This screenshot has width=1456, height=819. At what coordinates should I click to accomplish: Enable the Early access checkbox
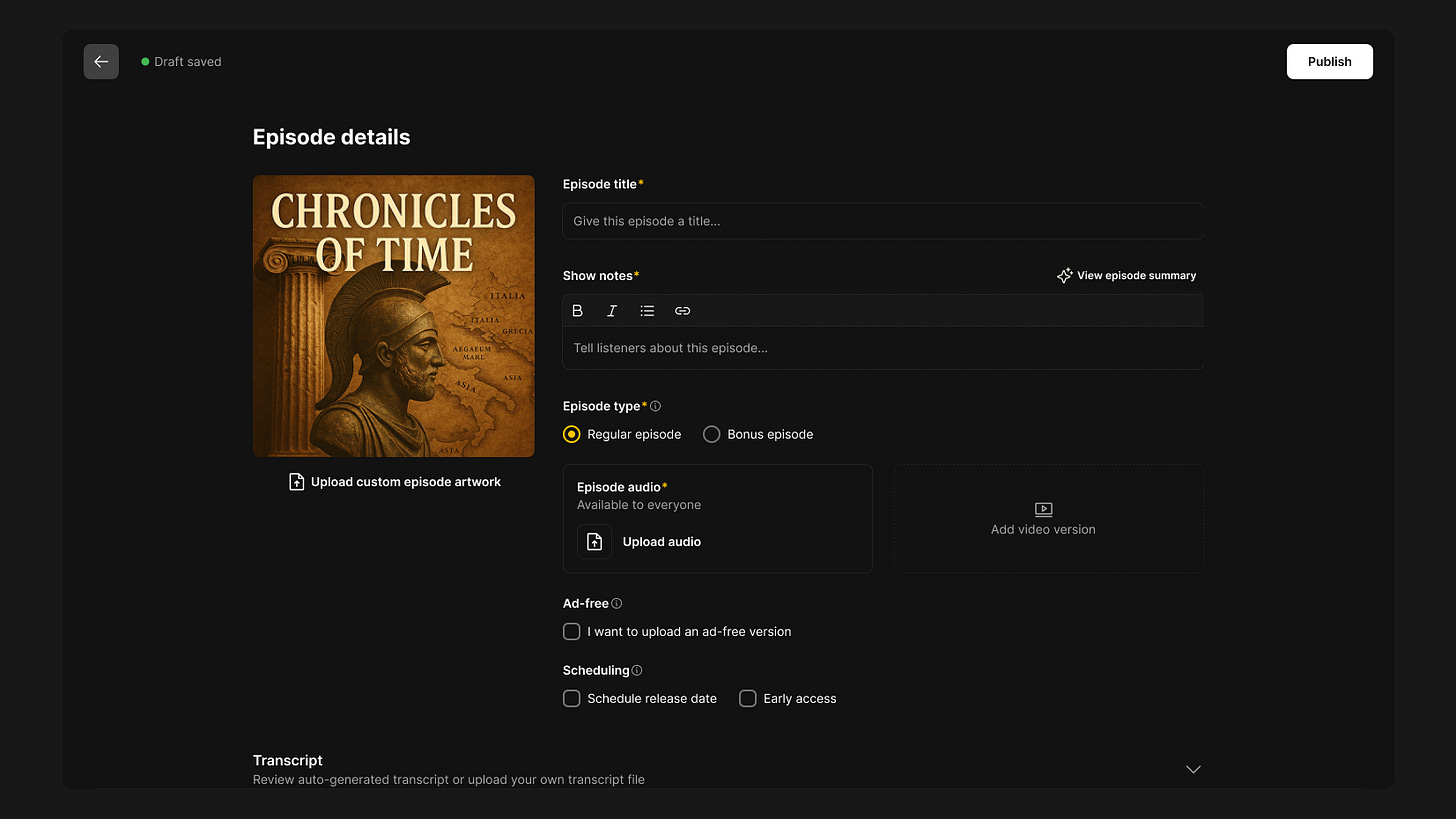(748, 699)
